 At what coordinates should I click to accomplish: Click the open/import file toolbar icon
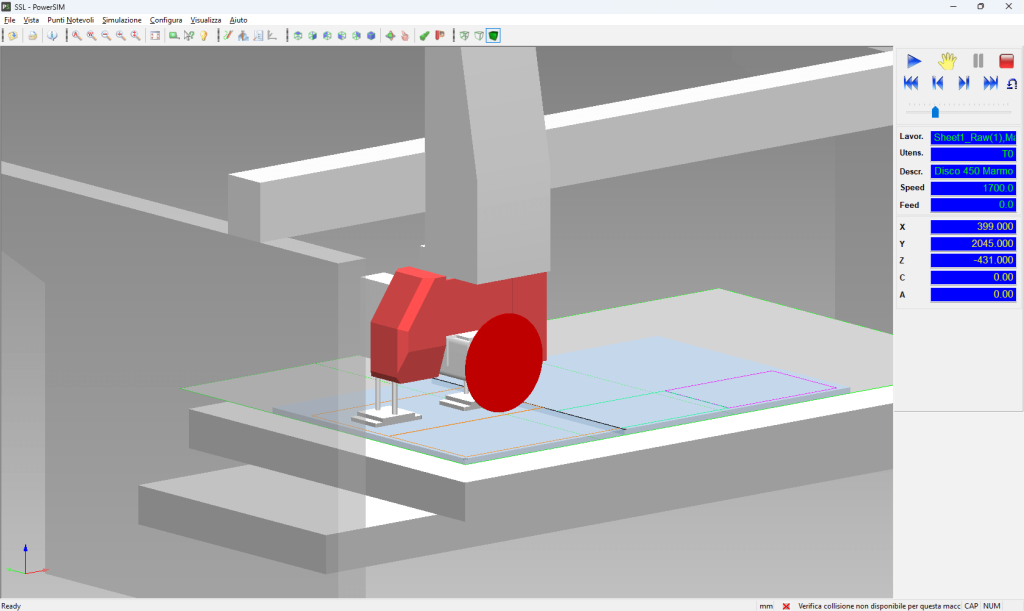(12, 36)
